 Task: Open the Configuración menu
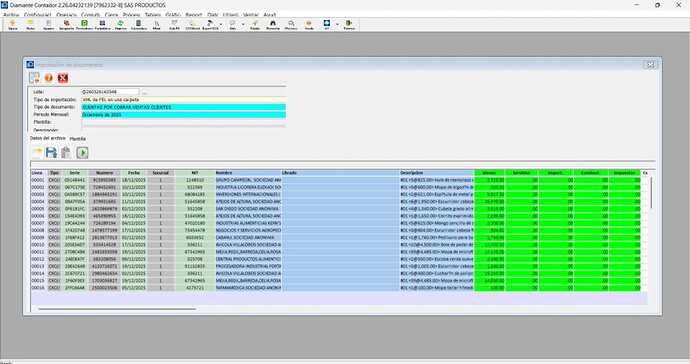pos(37,15)
